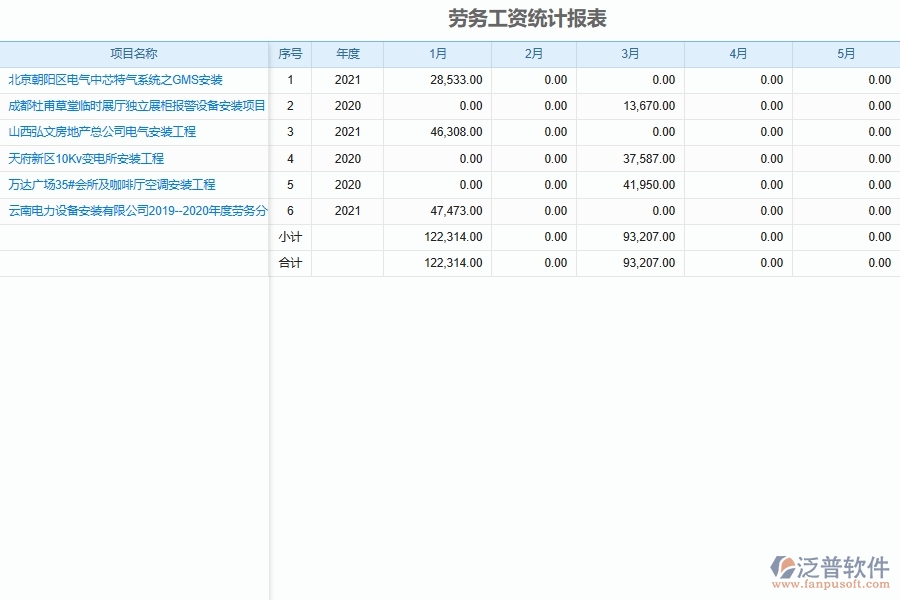The height and width of the screenshot is (600, 900).
Task: Click the 泛普软件 logo icon
Action: pyautogui.click(x=785, y=564)
